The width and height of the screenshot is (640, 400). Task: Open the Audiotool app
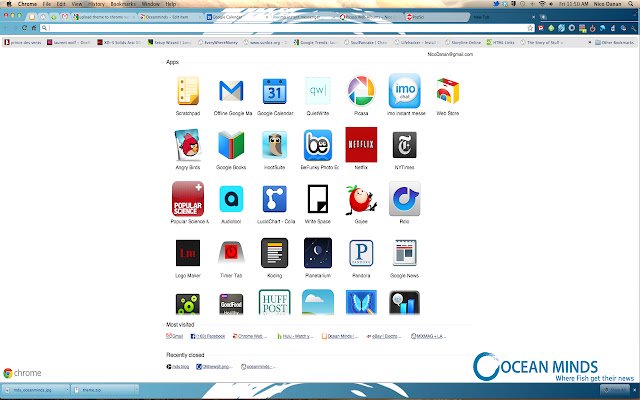tap(231, 199)
